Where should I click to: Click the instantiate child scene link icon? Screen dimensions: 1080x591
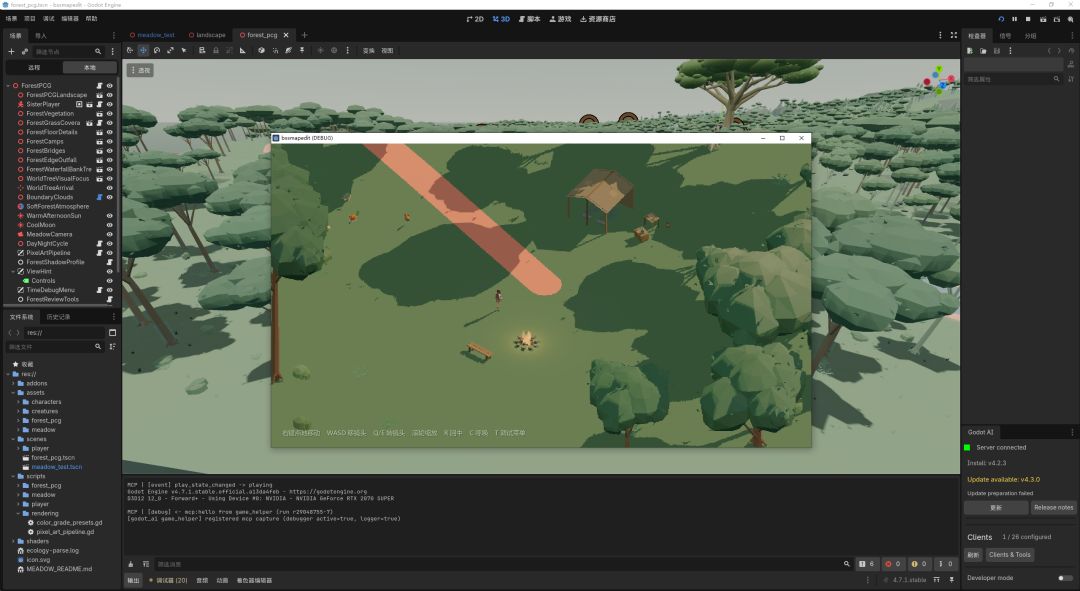coord(25,52)
